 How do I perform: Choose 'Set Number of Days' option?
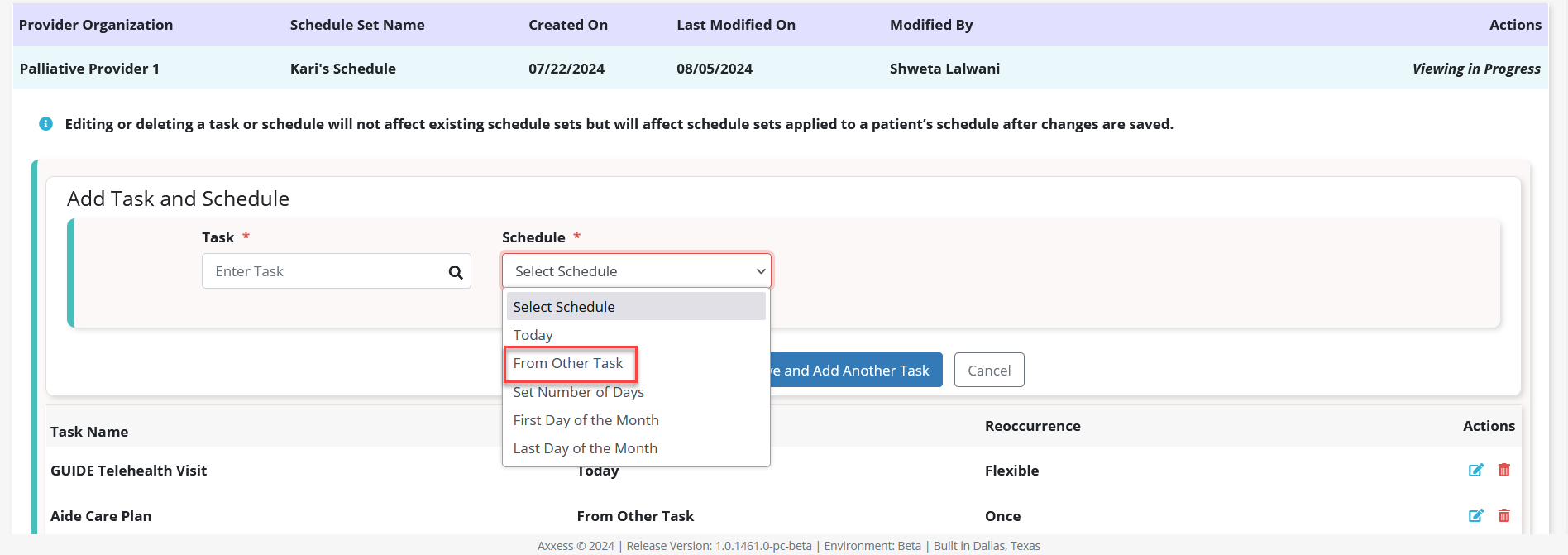(578, 392)
